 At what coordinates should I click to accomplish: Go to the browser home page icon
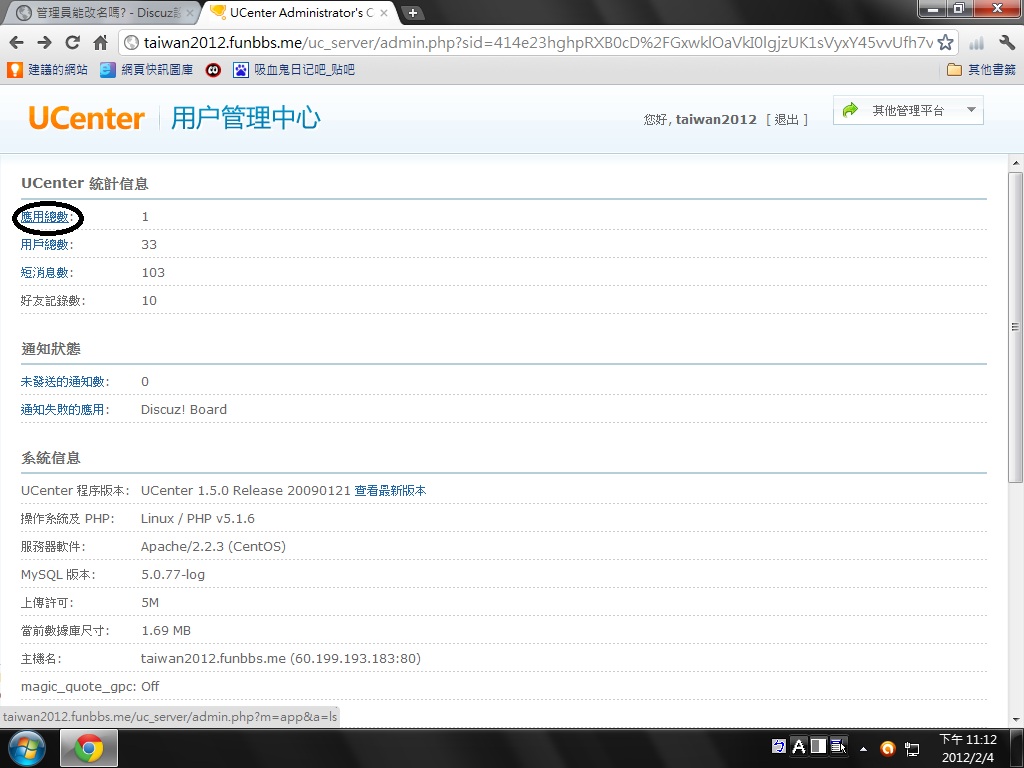coord(100,43)
